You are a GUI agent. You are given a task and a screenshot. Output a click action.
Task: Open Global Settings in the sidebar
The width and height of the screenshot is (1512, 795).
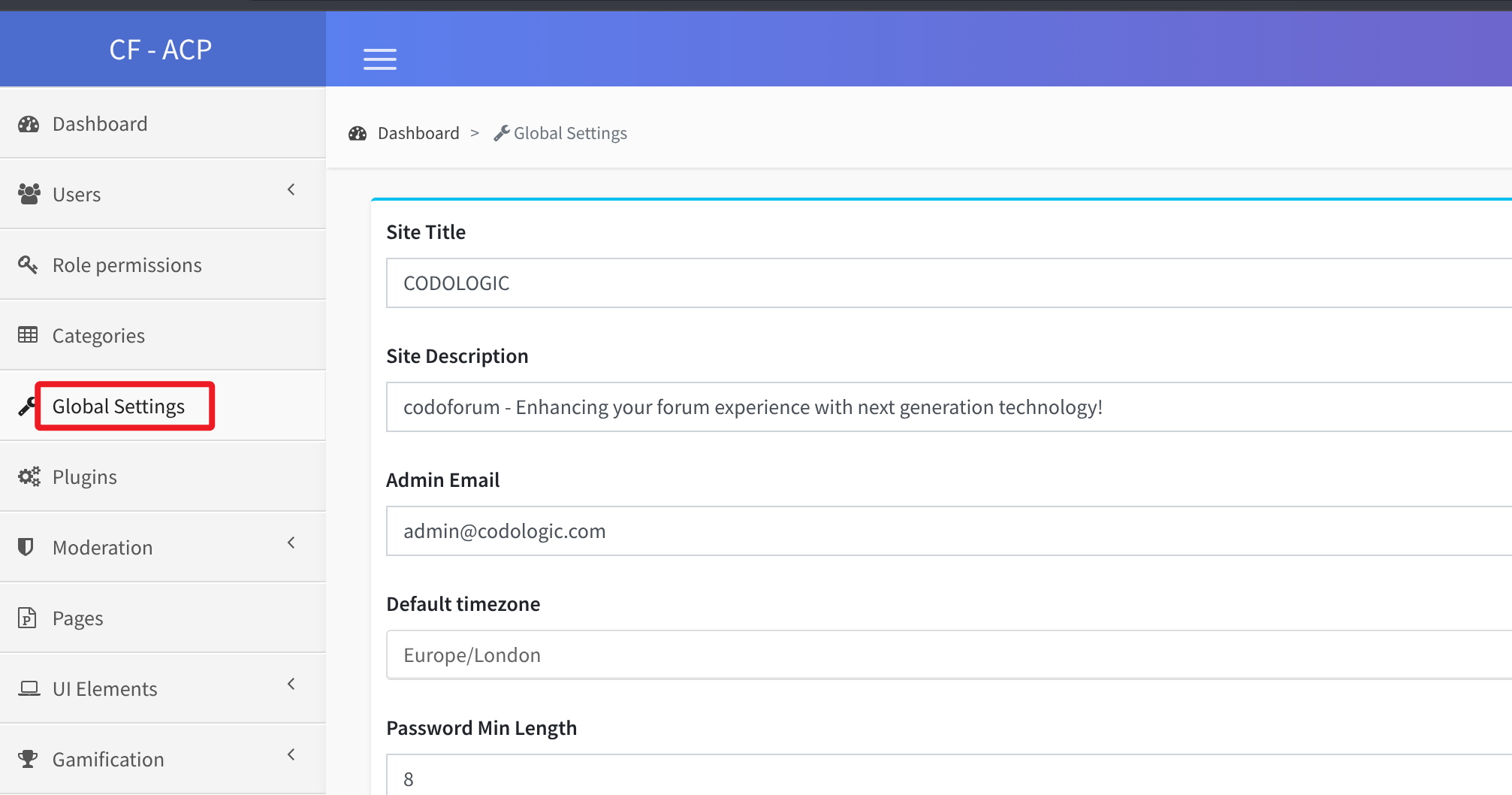click(119, 407)
